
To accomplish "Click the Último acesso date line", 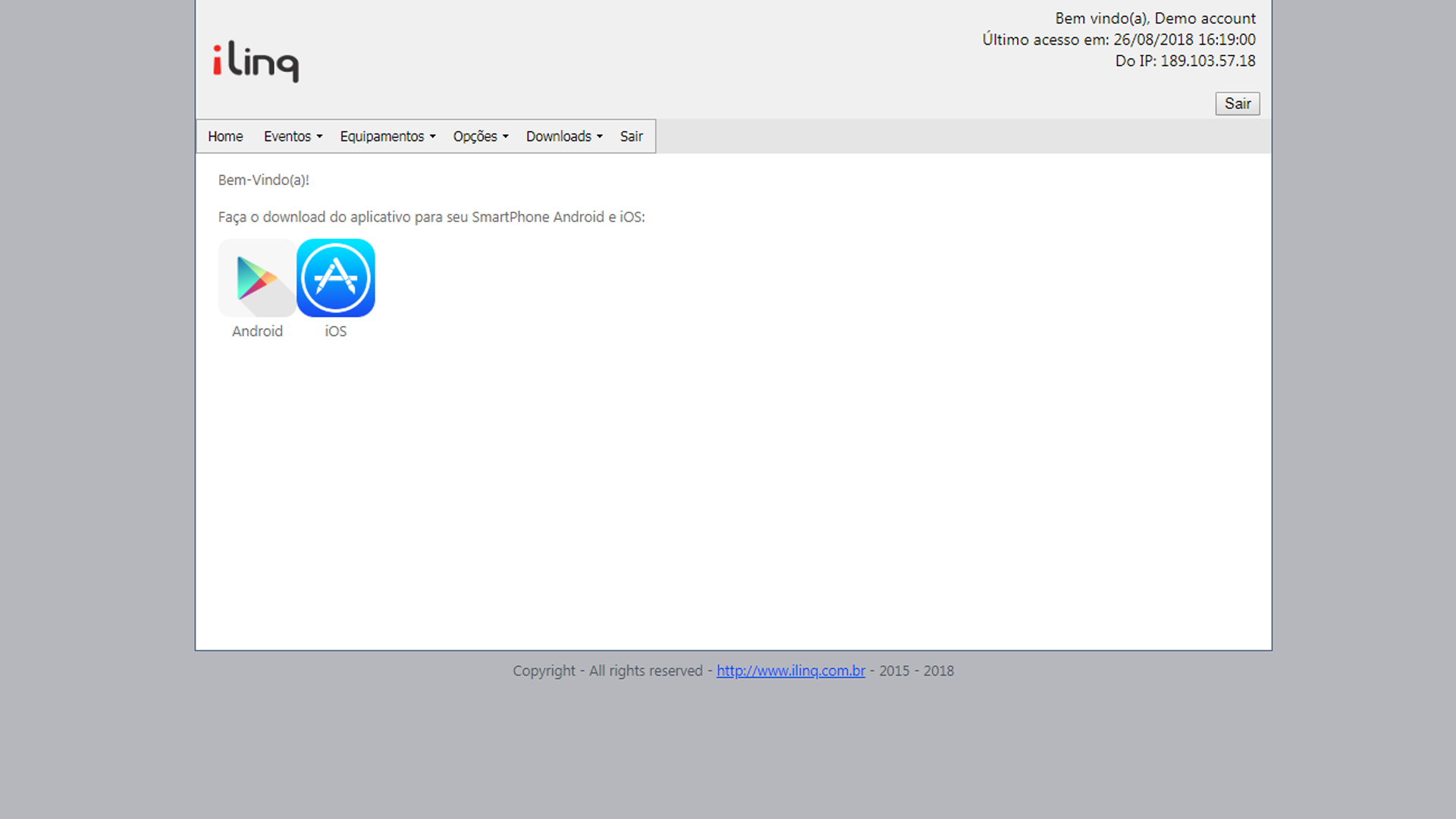I will [1119, 39].
